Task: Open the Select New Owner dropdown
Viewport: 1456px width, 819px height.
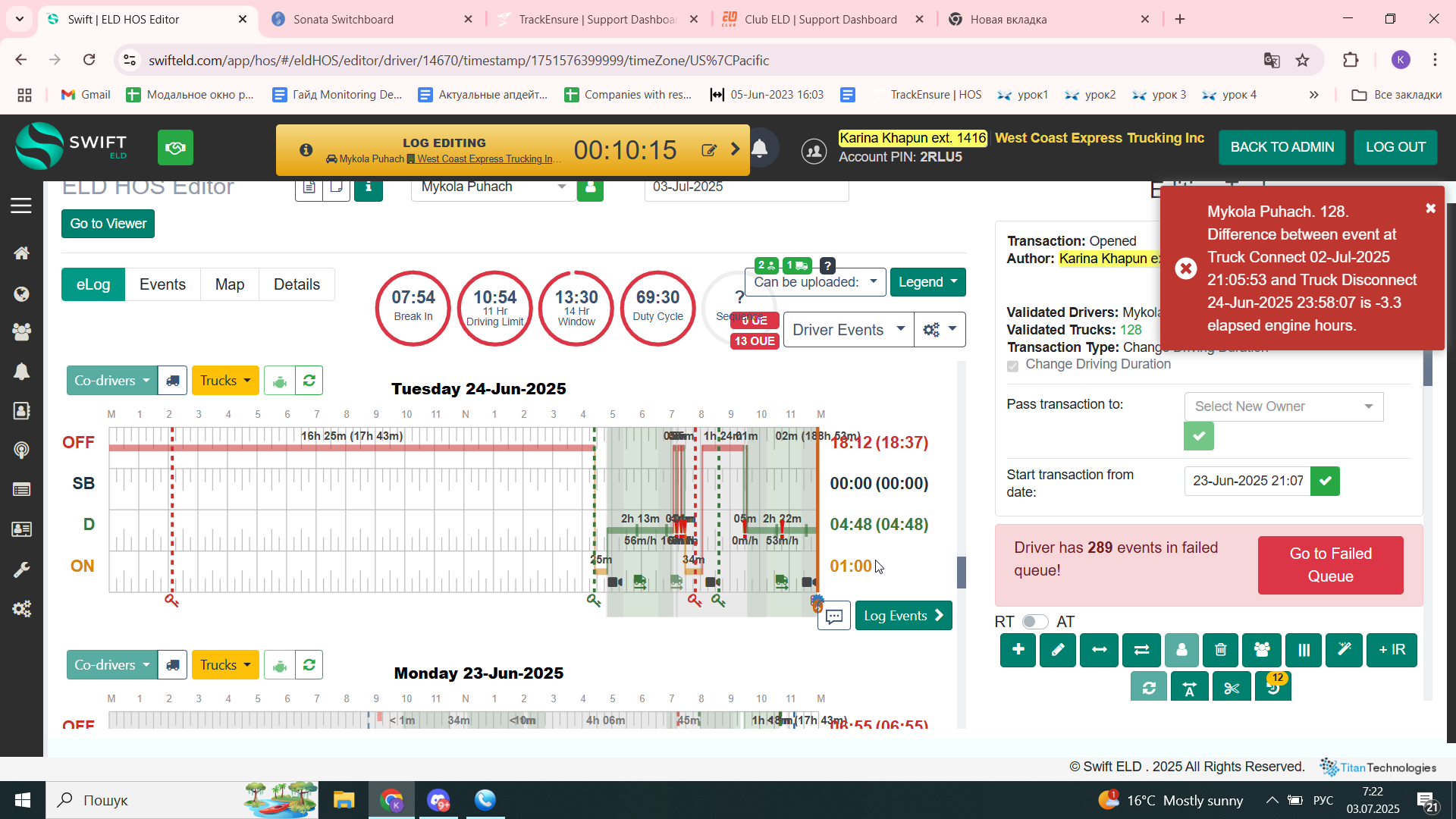Action: click(1283, 406)
